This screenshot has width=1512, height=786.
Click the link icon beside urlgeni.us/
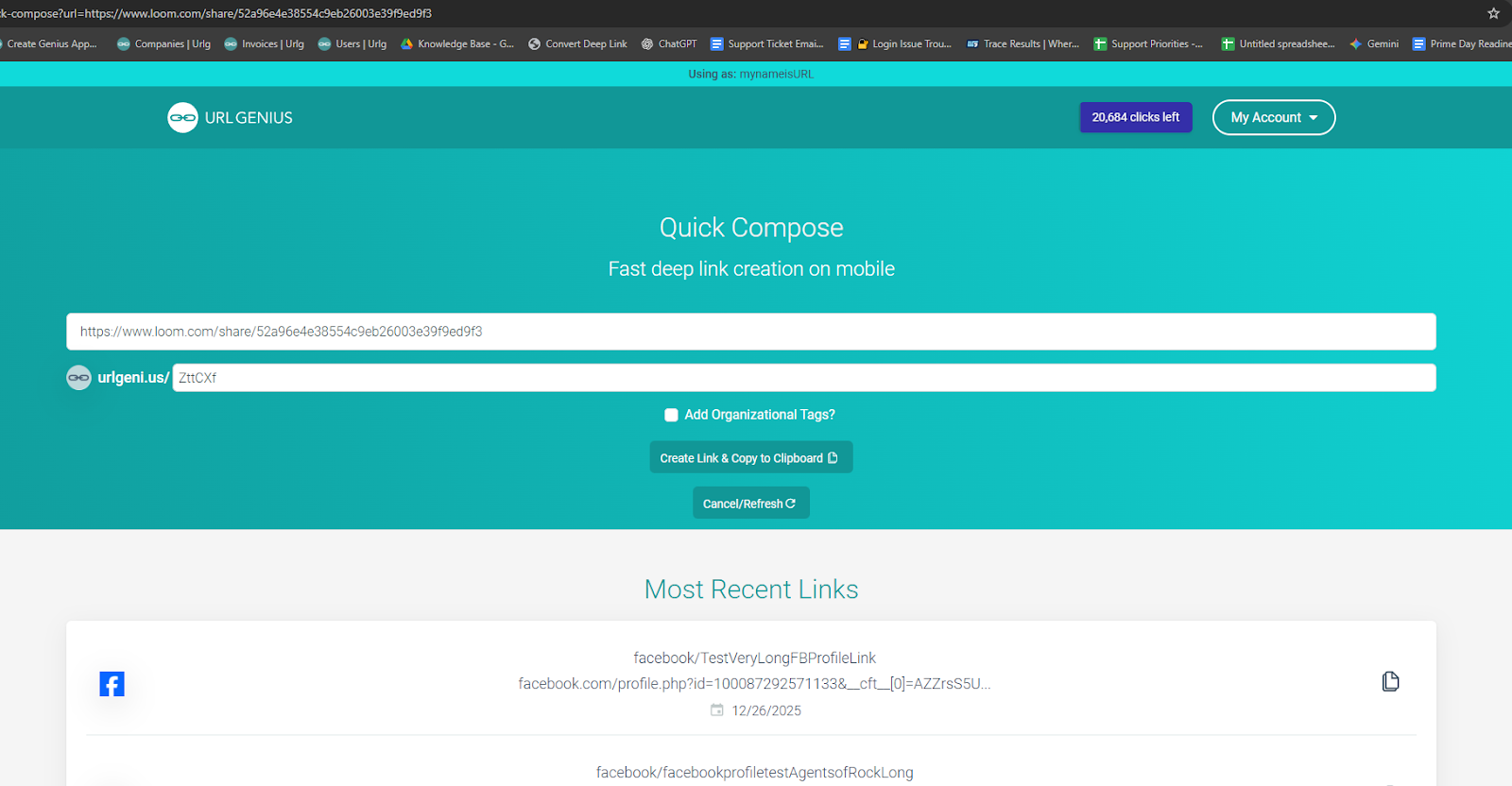pos(78,378)
